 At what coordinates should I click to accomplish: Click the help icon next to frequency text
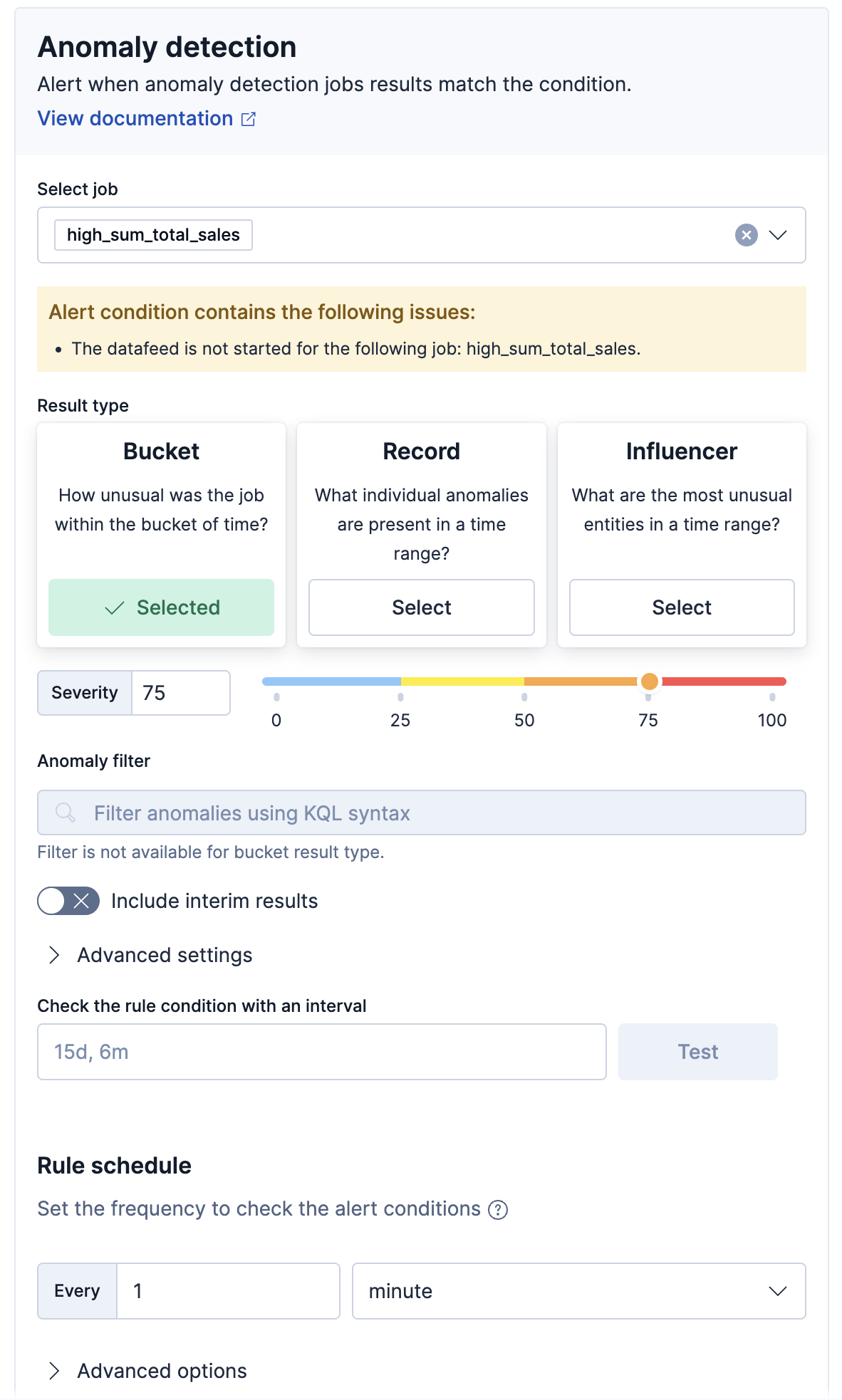click(x=499, y=1208)
